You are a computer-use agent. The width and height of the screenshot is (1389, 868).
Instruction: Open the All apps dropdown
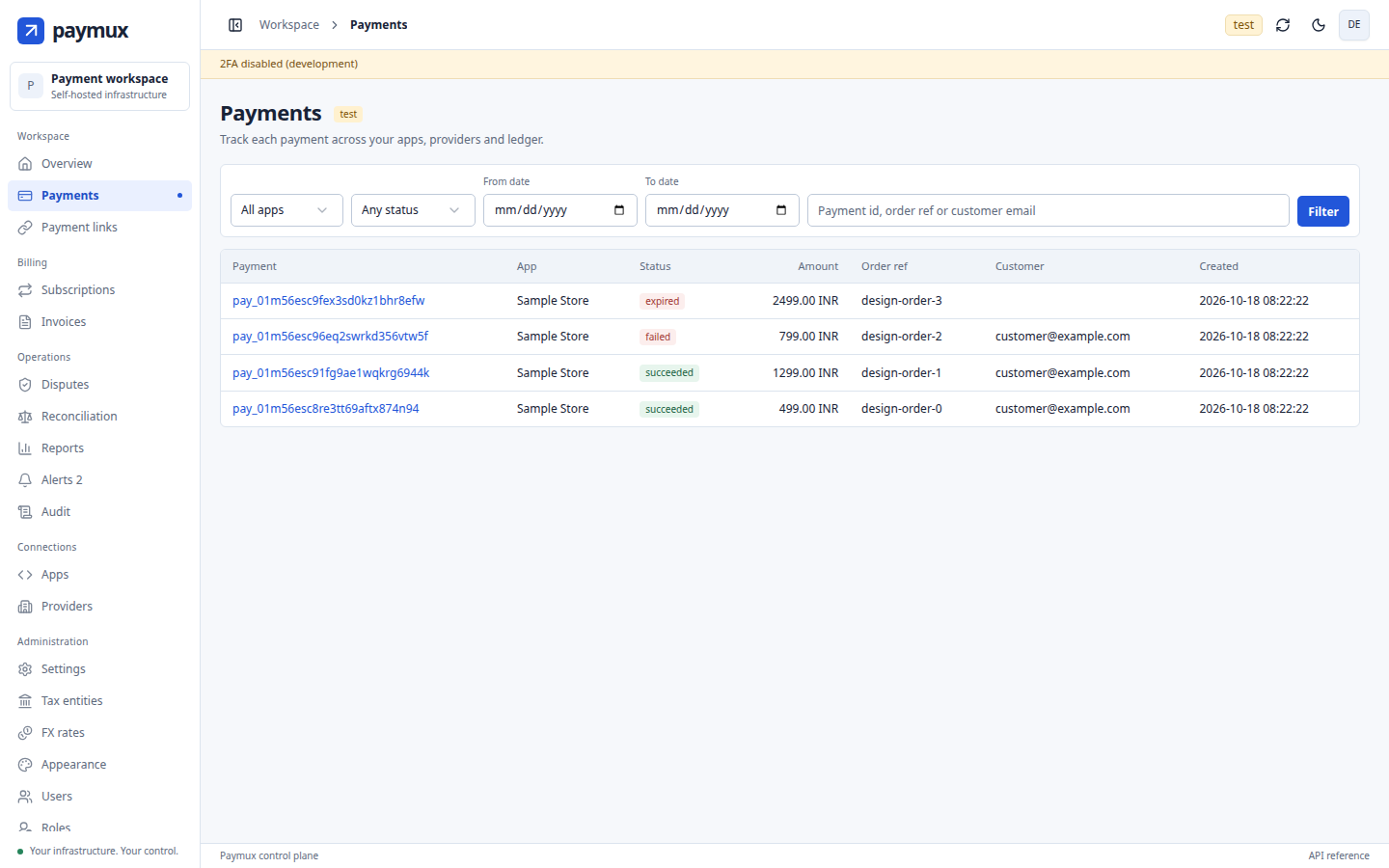(x=286, y=210)
